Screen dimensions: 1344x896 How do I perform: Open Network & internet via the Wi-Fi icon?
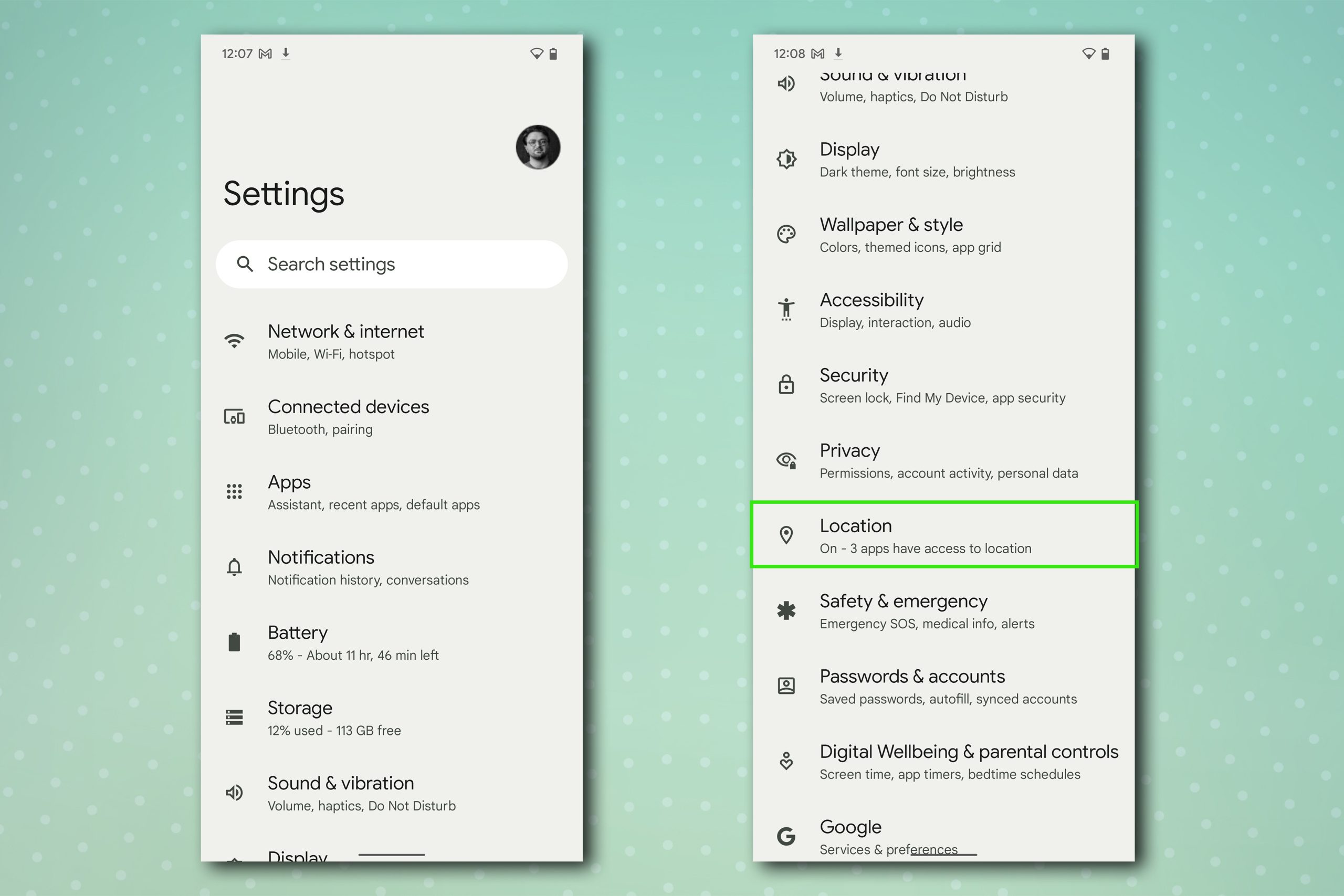[x=234, y=341]
